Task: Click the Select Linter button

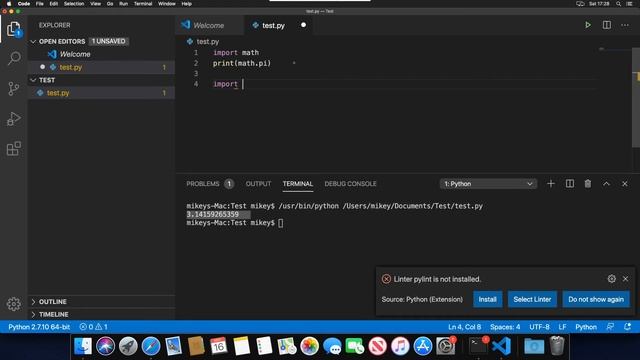Action: (532, 299)
